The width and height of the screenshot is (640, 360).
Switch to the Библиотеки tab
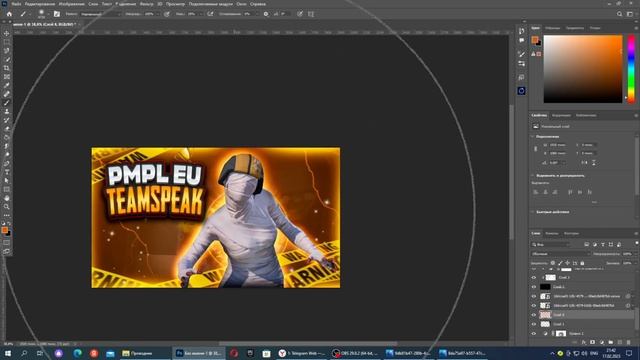586,116
